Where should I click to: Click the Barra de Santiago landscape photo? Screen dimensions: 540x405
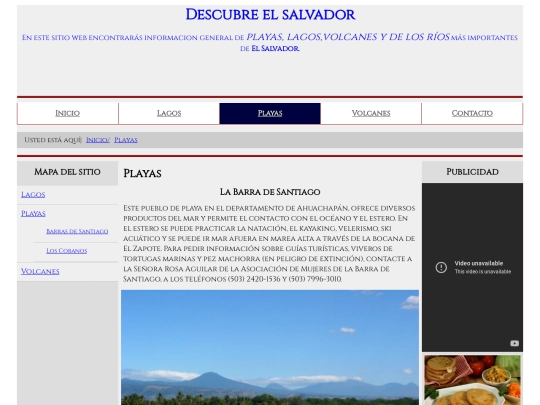(x=270, y=347)
